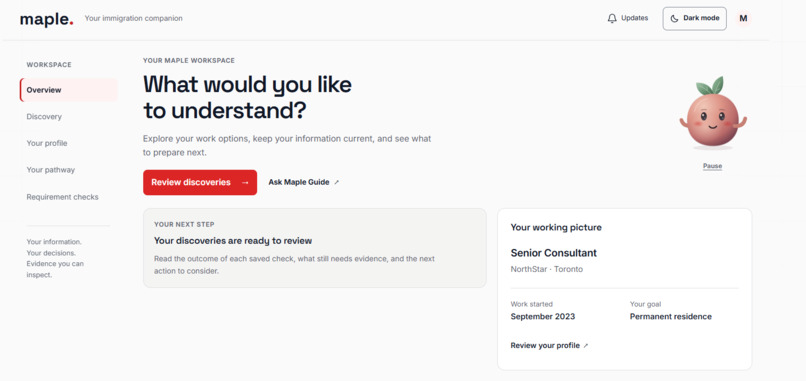Image resolution: width=806 pixels, height=381 pixels.
Task: Select Overview in workspace sidebar
Action: click(68, 90)
